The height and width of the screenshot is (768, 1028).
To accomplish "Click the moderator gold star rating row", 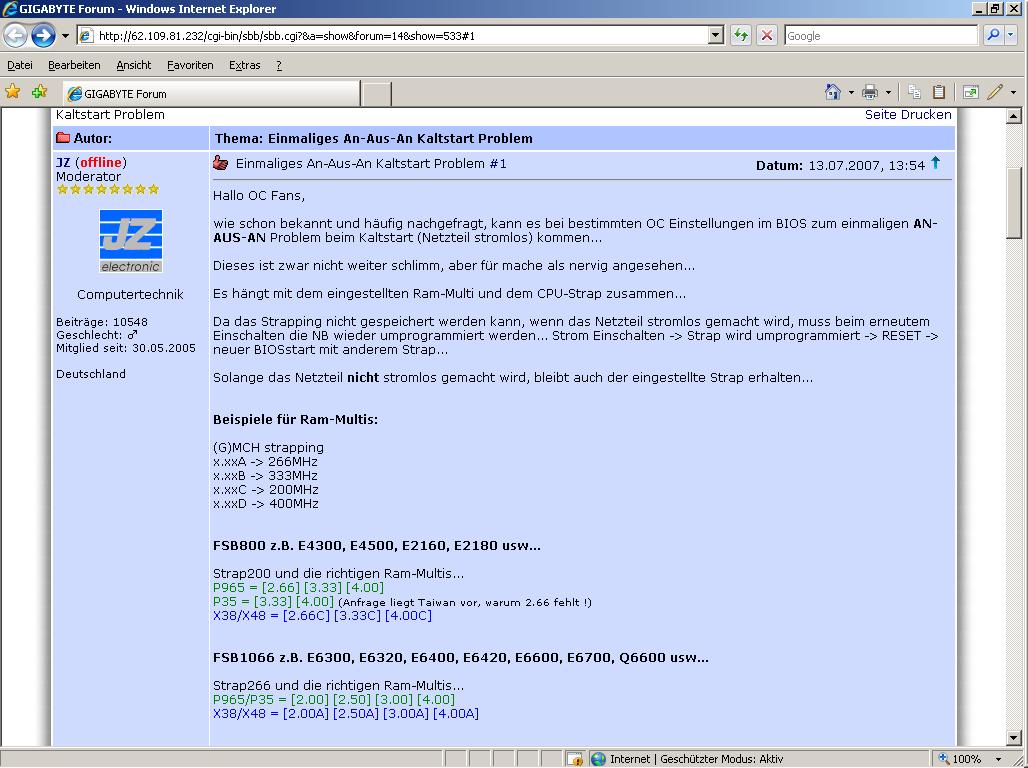I will coord(108,190).
